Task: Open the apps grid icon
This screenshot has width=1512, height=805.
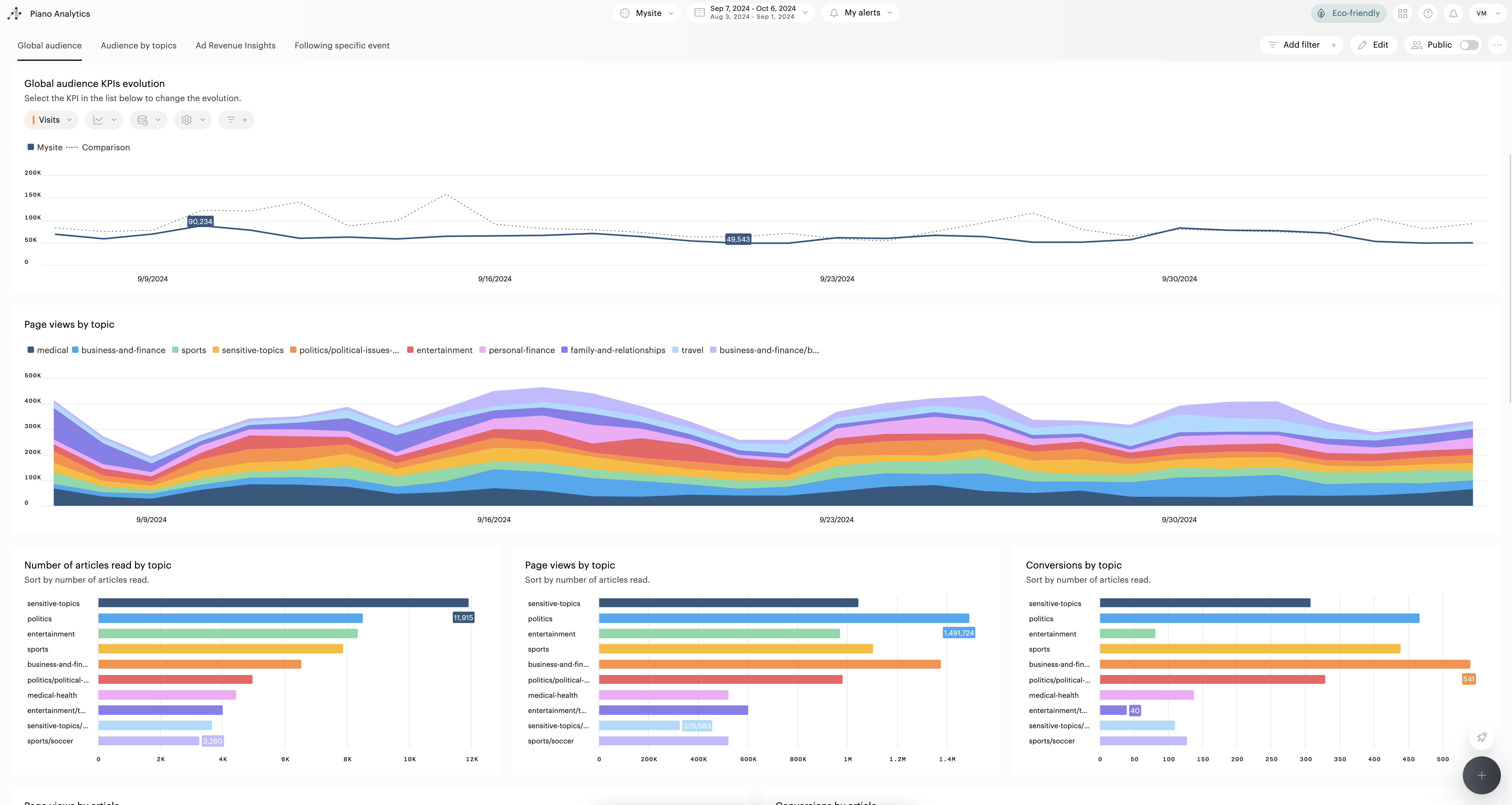Action: click(x=1402, y=13)
